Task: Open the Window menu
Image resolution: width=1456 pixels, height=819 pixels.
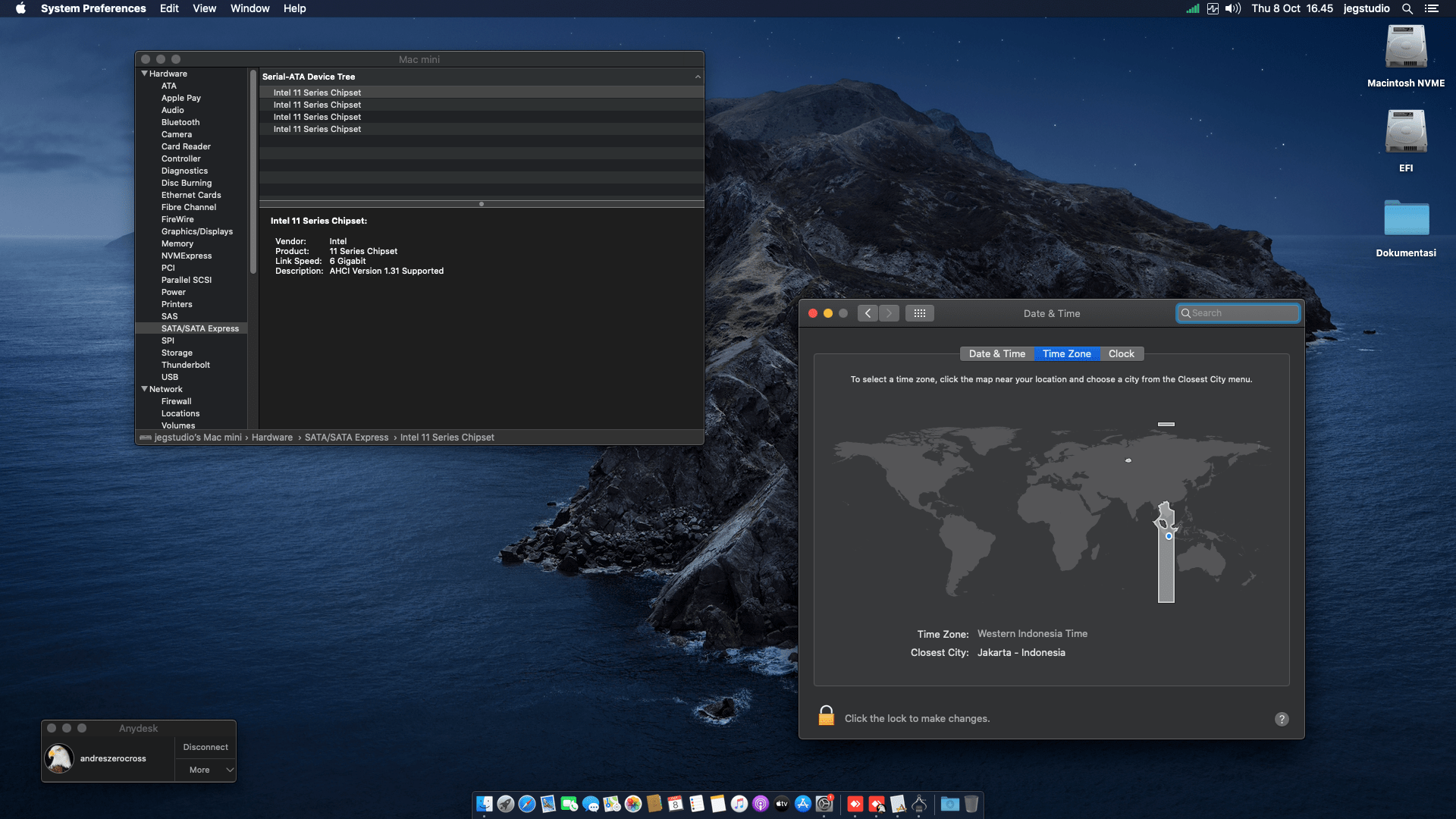Action: 249,8
